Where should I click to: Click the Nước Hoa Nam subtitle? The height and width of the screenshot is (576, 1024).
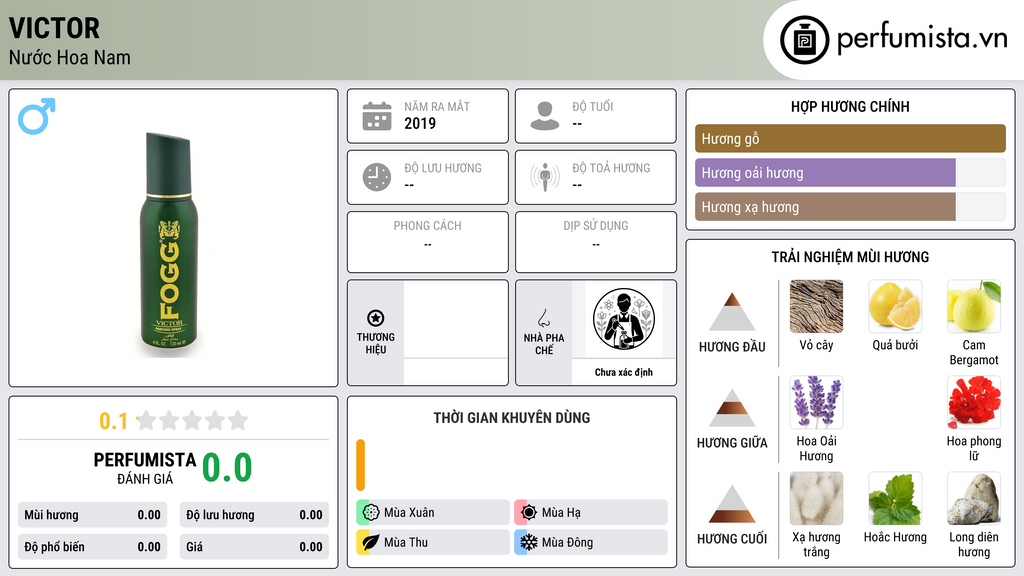70,57
